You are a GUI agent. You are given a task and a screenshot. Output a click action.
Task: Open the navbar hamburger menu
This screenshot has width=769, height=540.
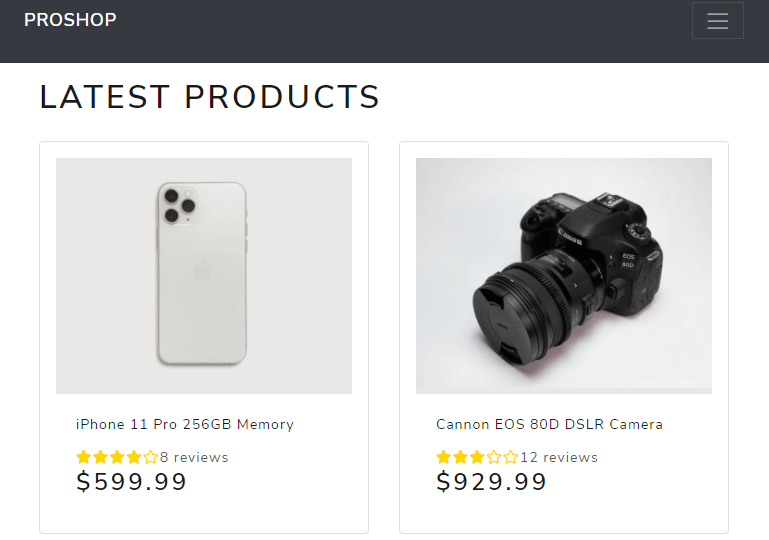pyautogui.click(x=717, y=21)
